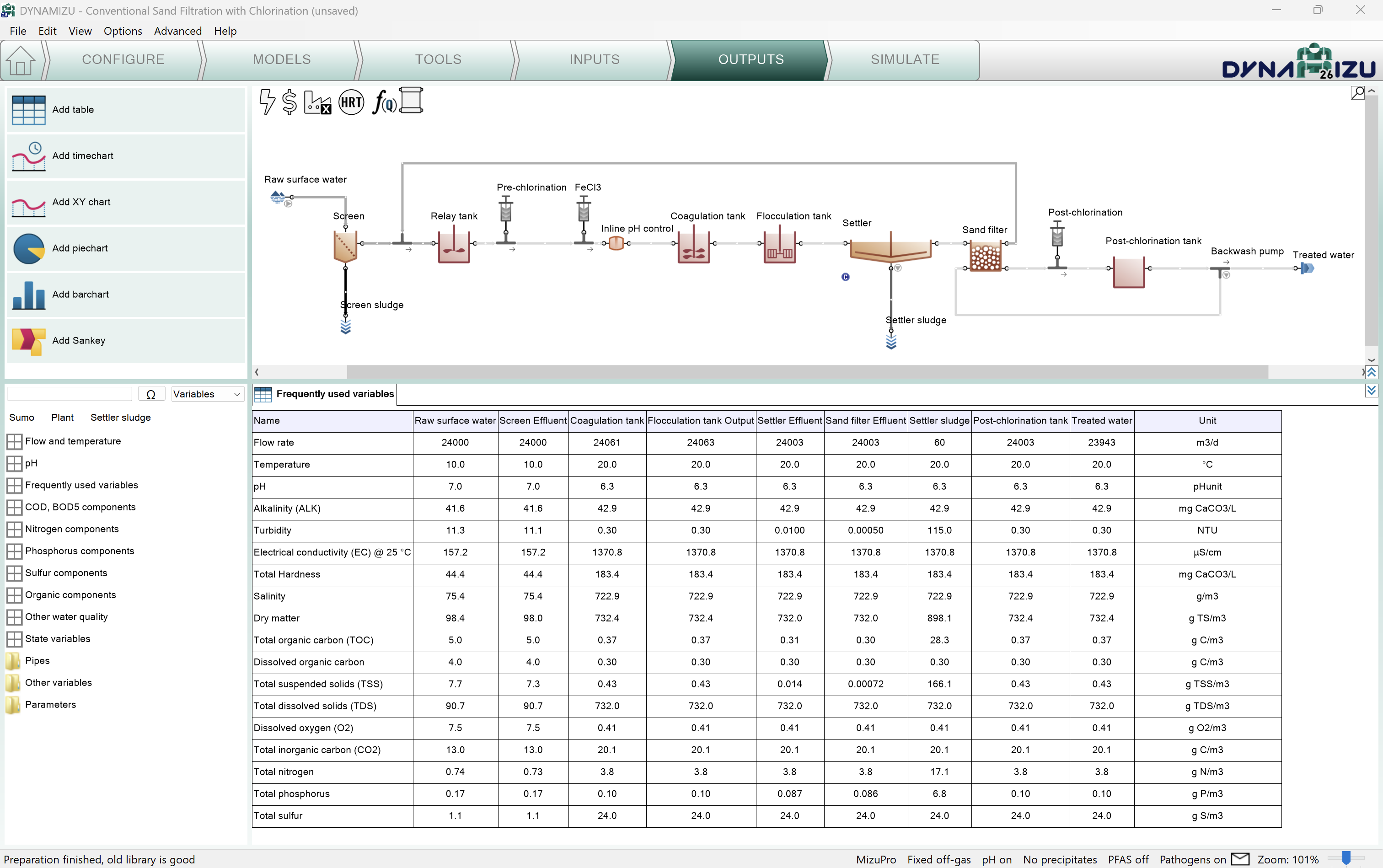The height and width of the screenshot is (868, 1383).
Task: Switch to the SIMULATE tab
Action: tap(904, 60)
